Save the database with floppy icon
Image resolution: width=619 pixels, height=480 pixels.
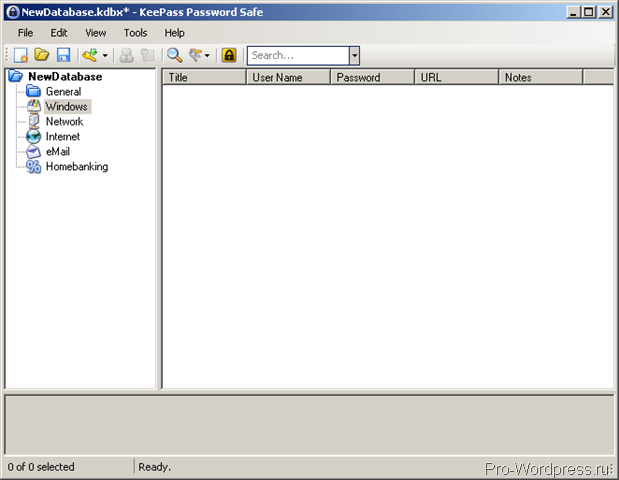coord(63,55)
